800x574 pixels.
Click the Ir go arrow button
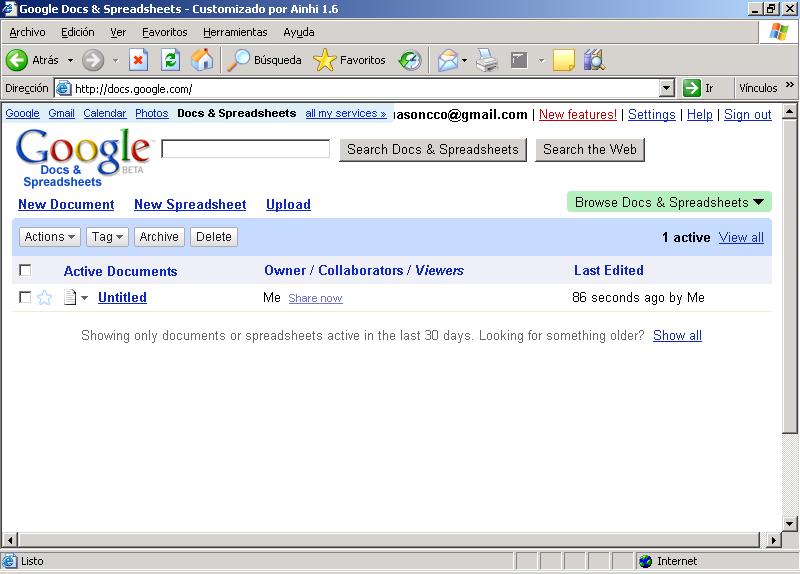click(691, 88)
